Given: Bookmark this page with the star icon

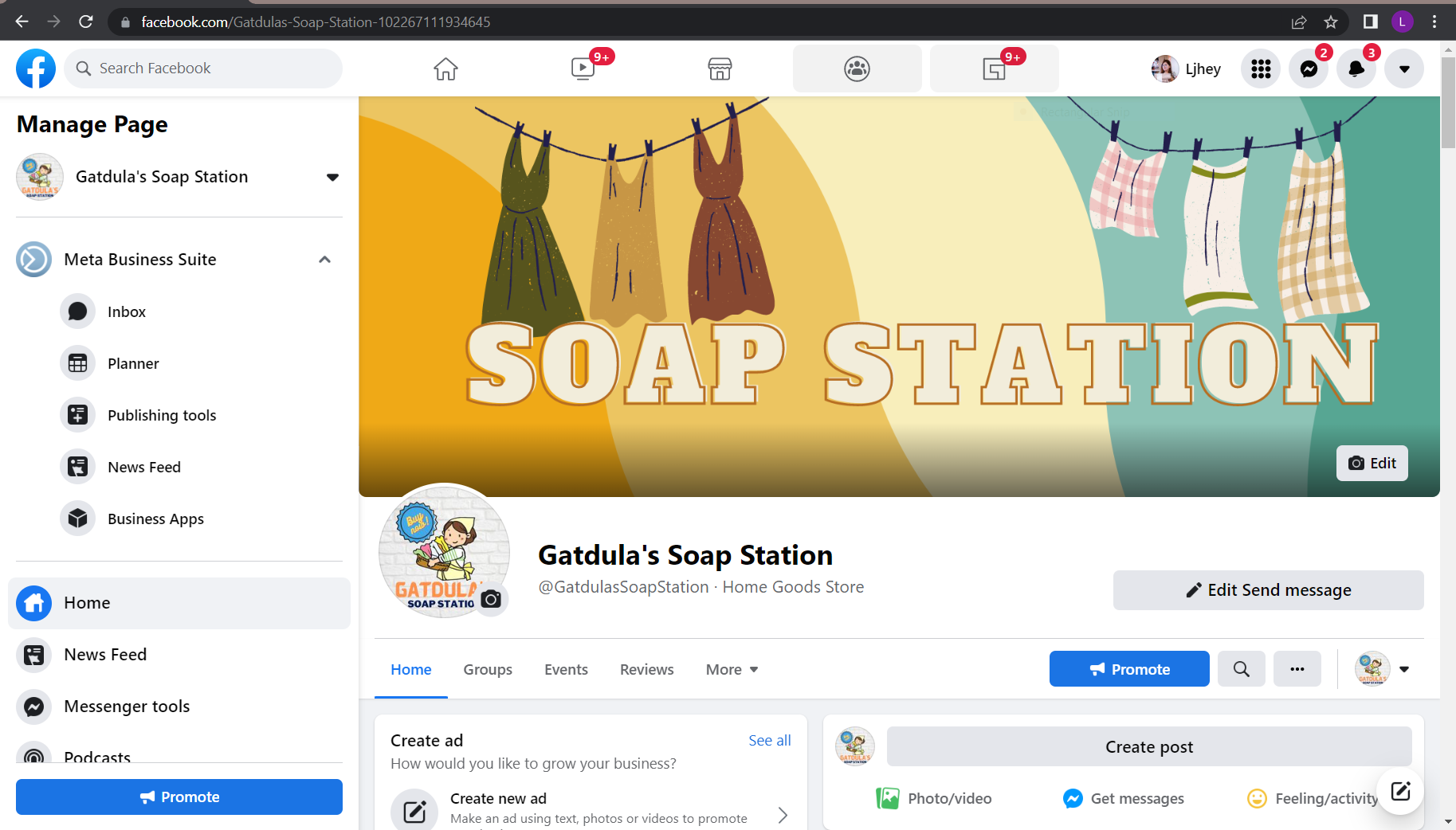Looking at the screenshot, I should (1331, 22).
